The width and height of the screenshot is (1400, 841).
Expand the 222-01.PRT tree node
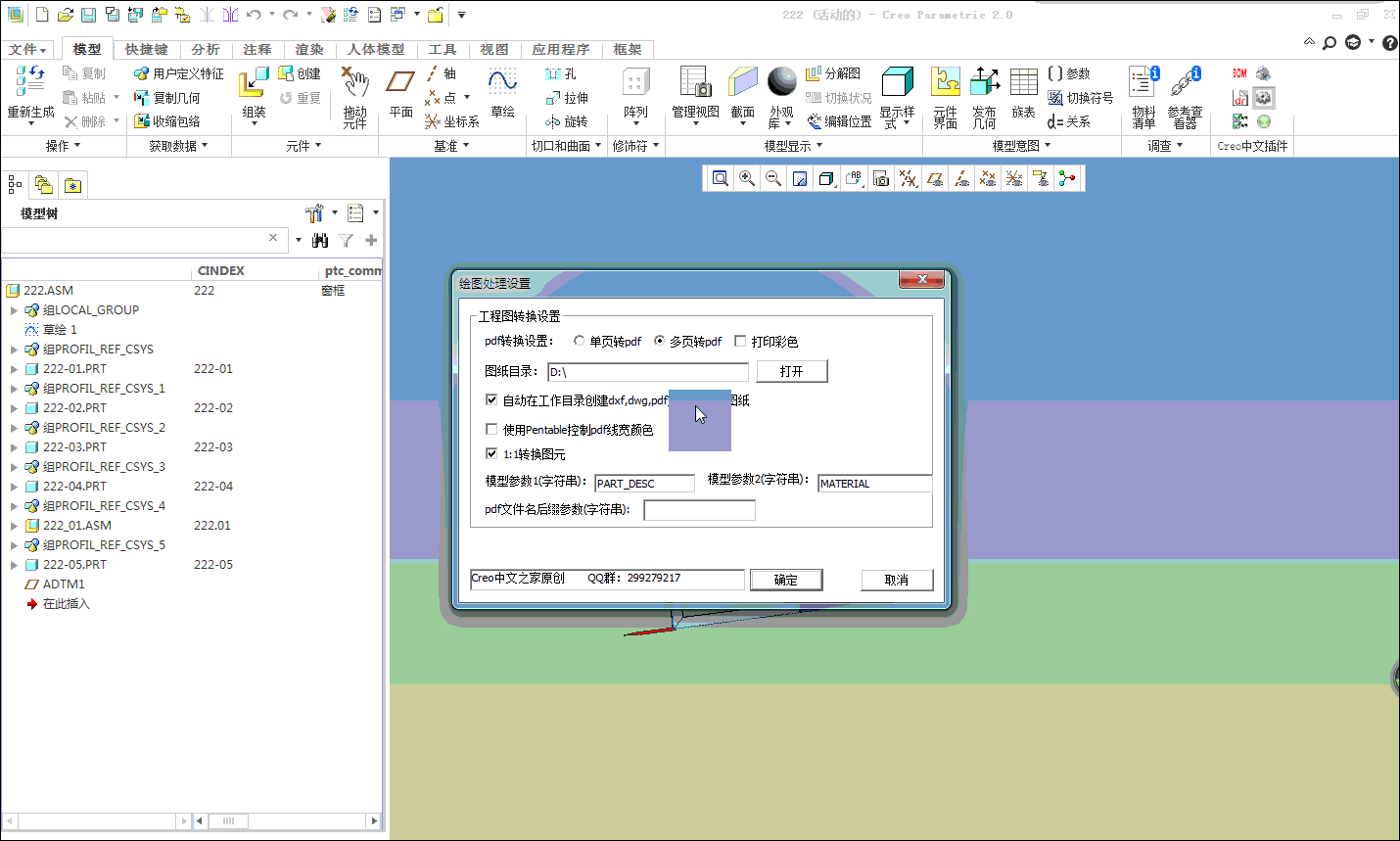tap(14, 369)
